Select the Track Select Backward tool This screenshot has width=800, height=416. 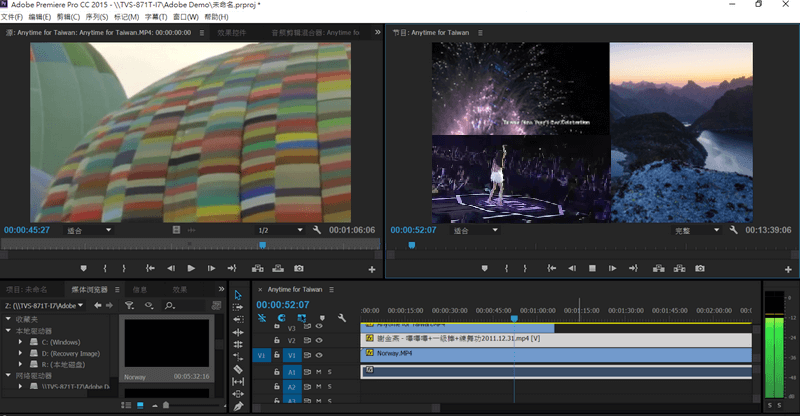(x=238, y=320)
